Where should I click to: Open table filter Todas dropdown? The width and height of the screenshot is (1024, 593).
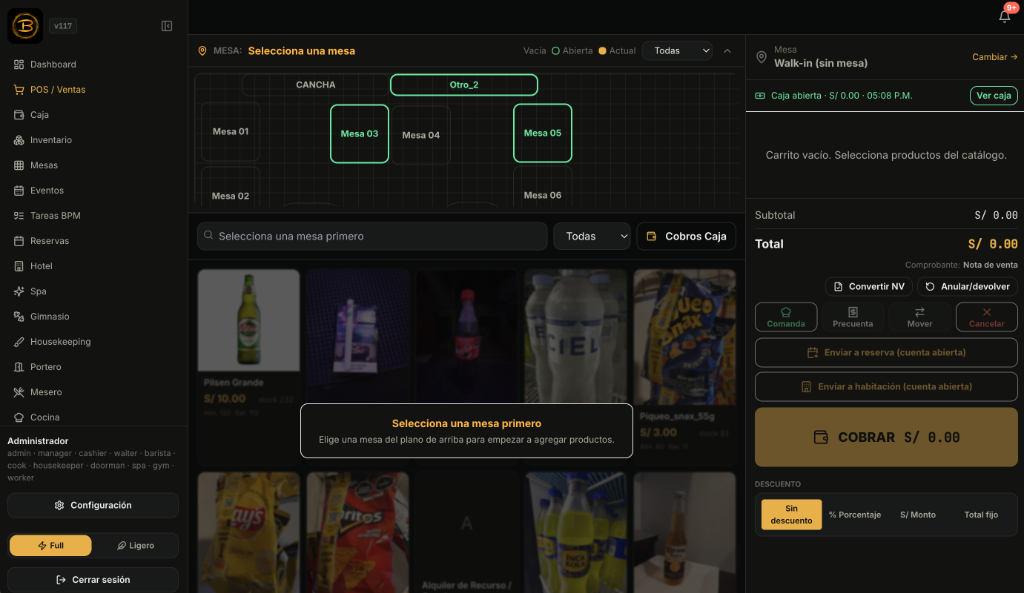677,51
